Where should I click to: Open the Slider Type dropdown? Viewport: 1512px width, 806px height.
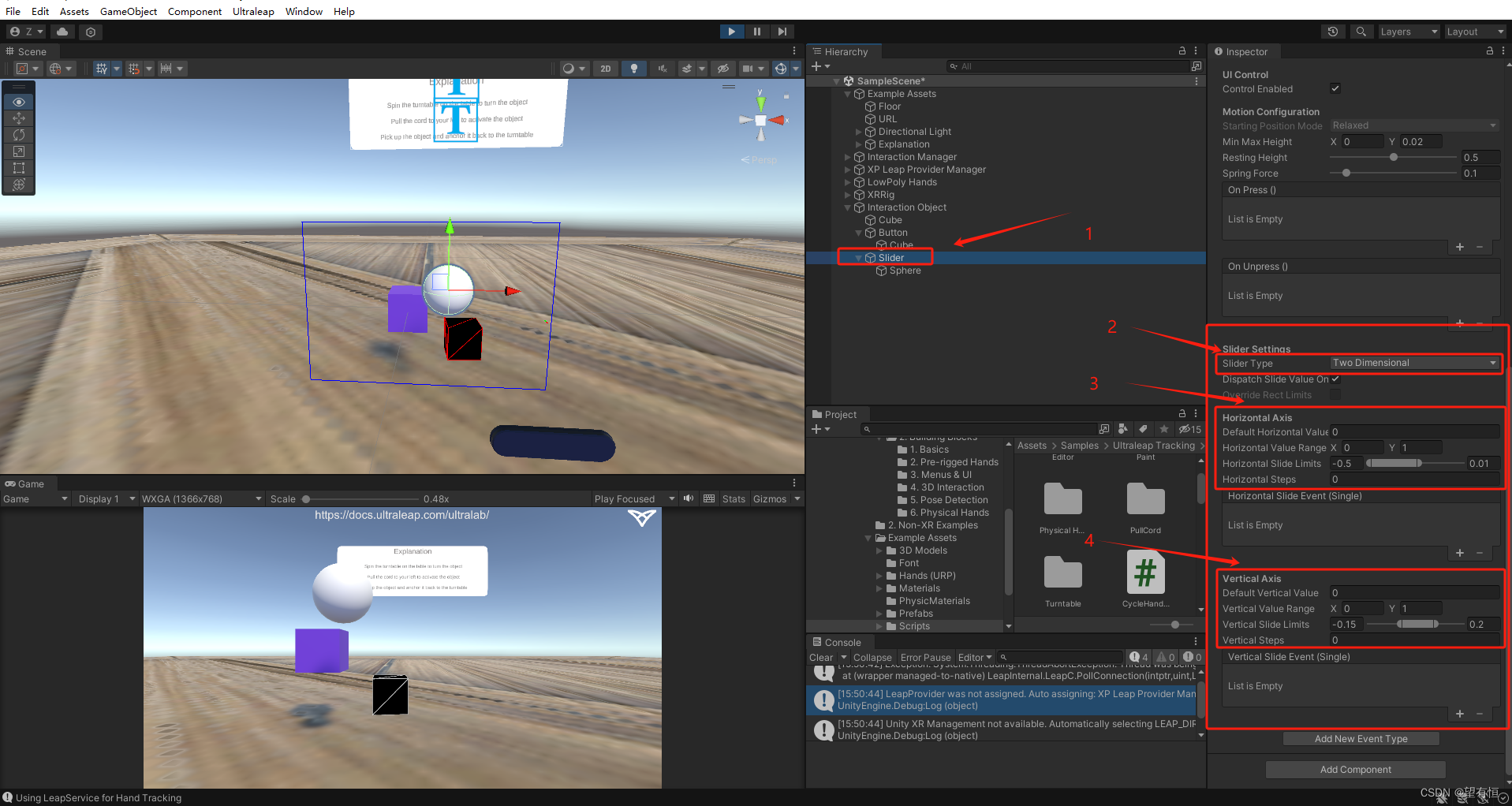click(1414, 363)
